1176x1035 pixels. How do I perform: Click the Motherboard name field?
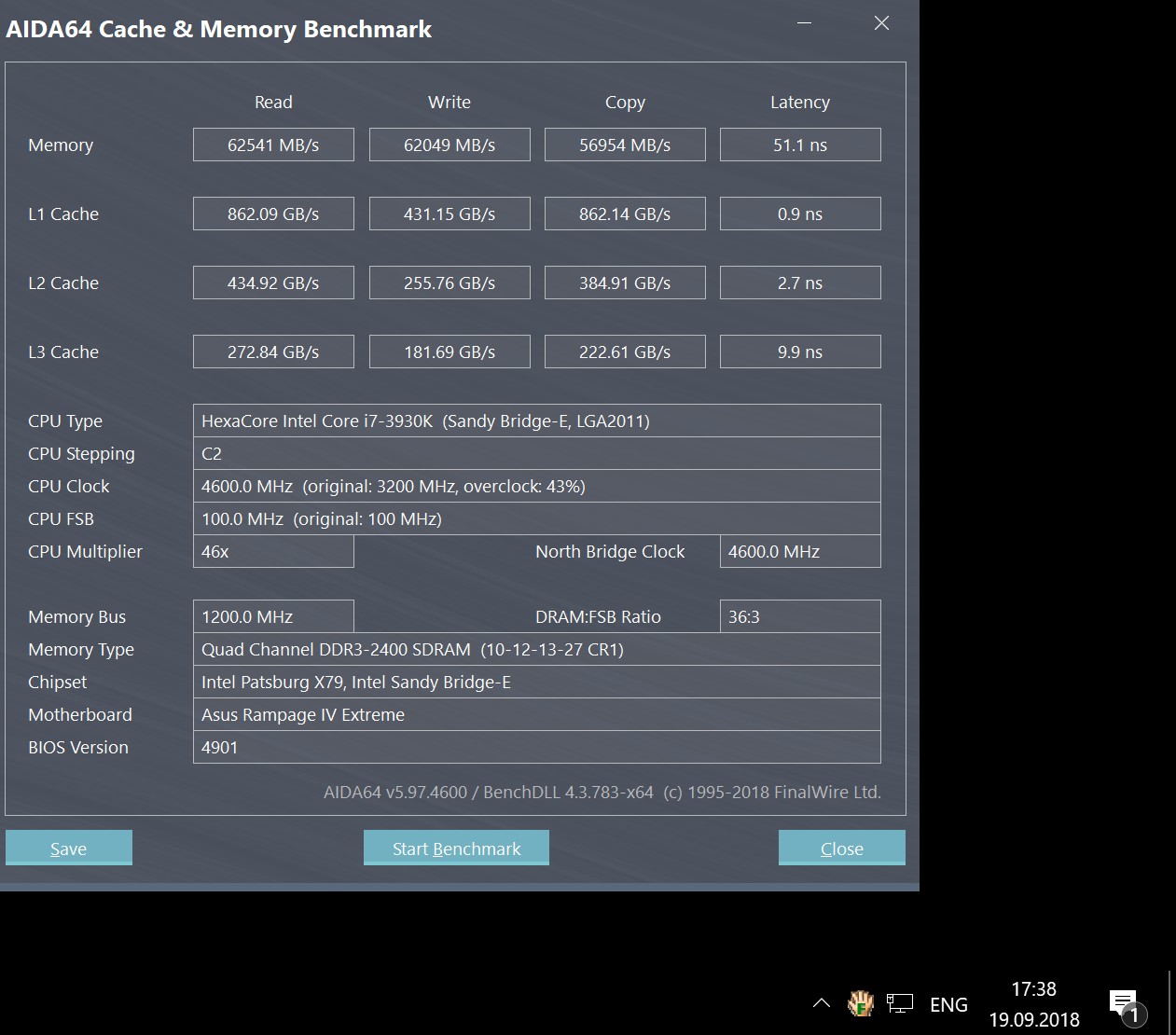point(536,714)
